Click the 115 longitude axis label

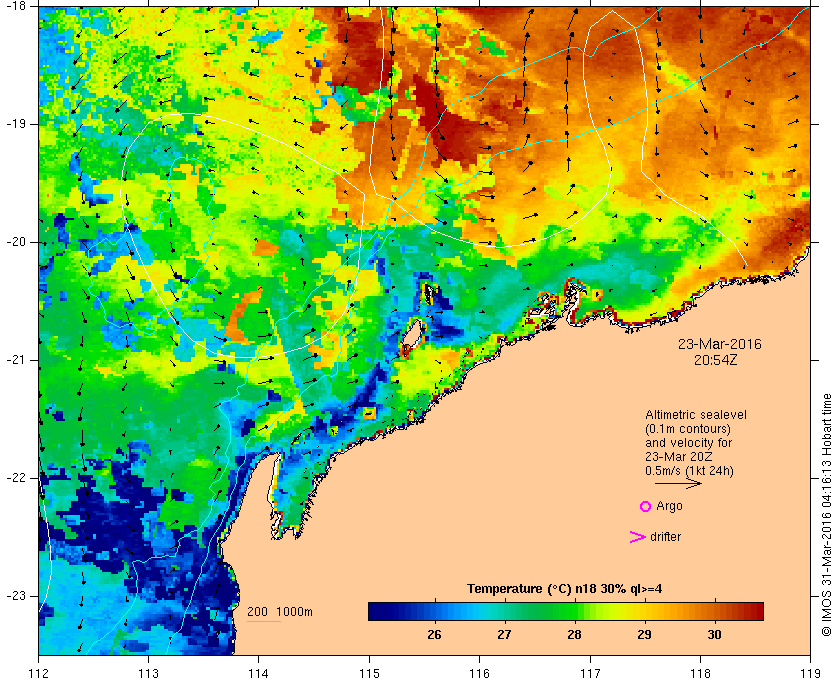pos(369,672)
